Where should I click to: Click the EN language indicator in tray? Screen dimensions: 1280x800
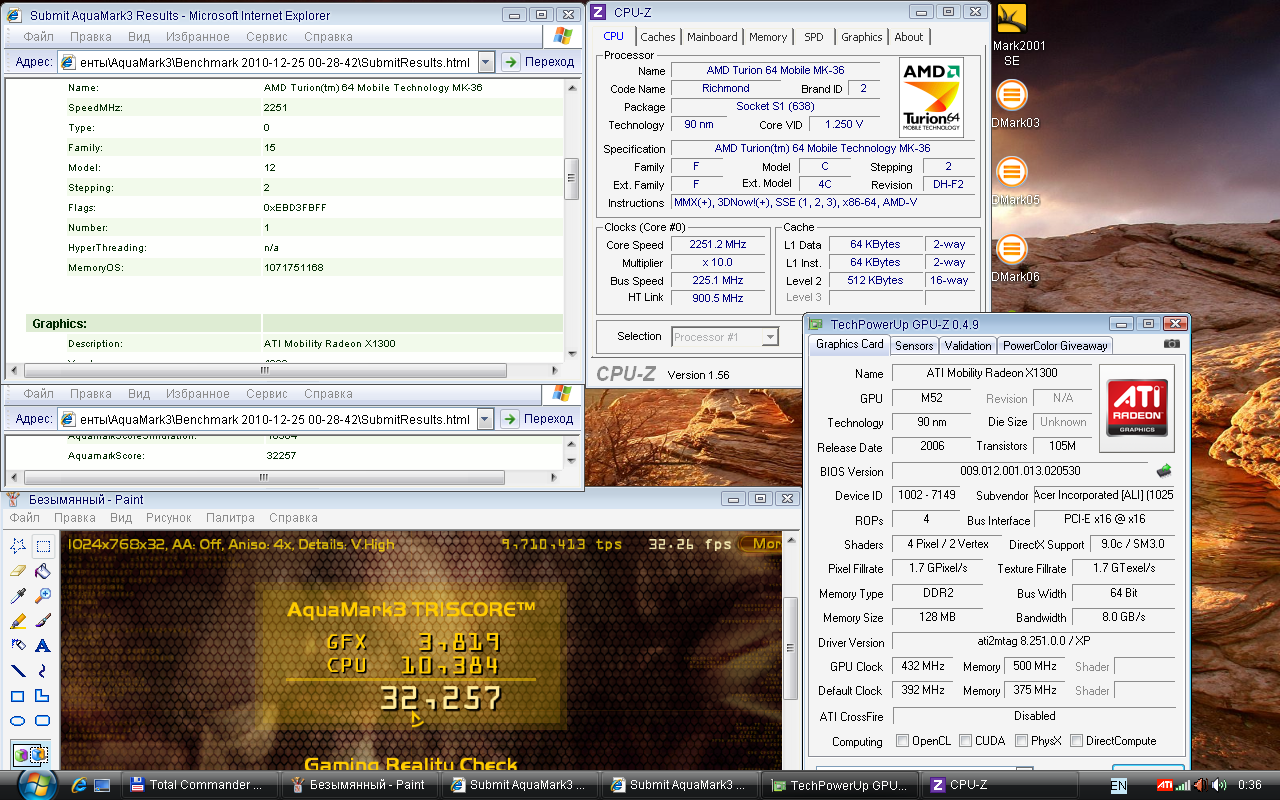click(1118, 786)
